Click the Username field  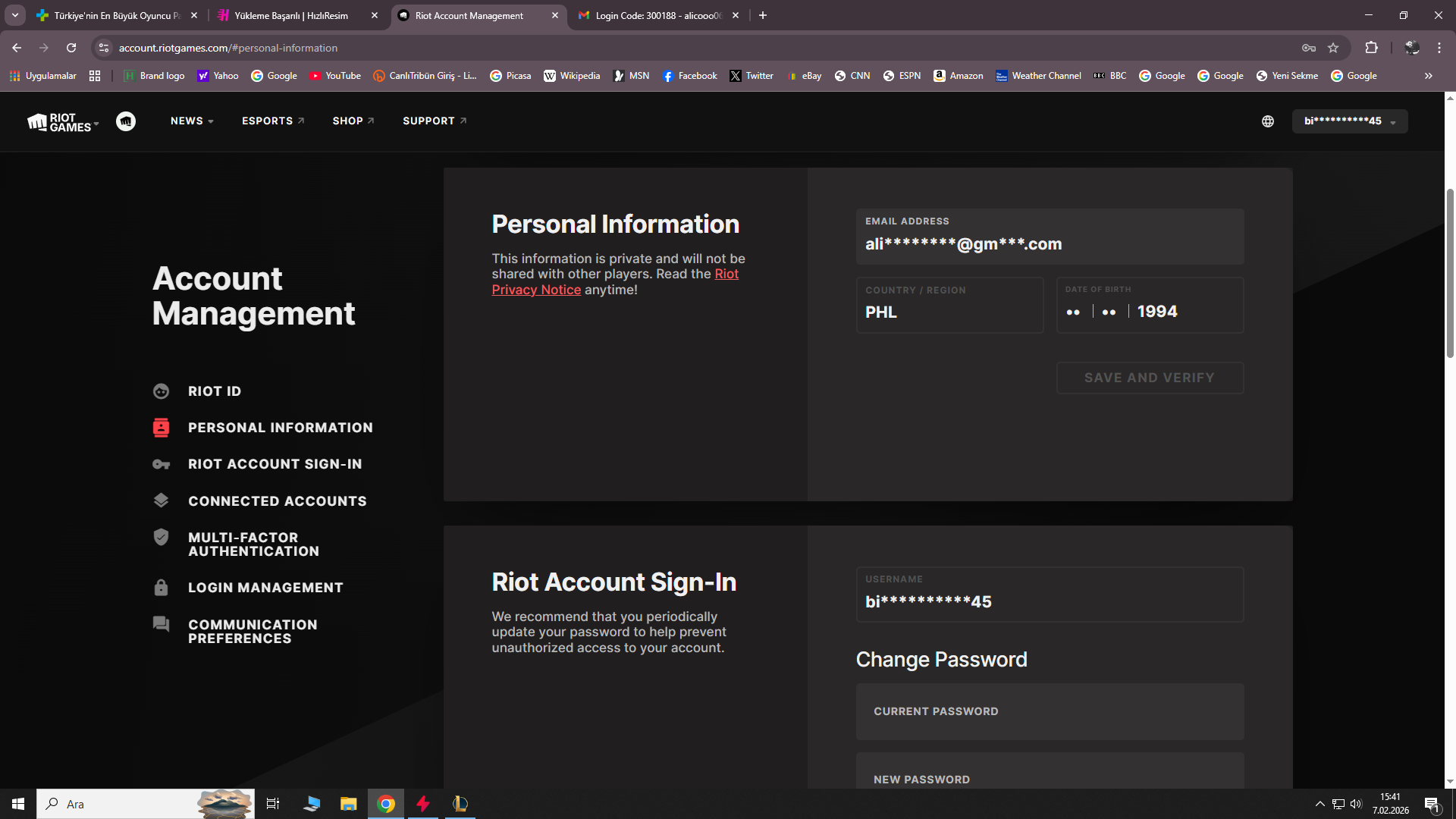(x=1050, y=595)
